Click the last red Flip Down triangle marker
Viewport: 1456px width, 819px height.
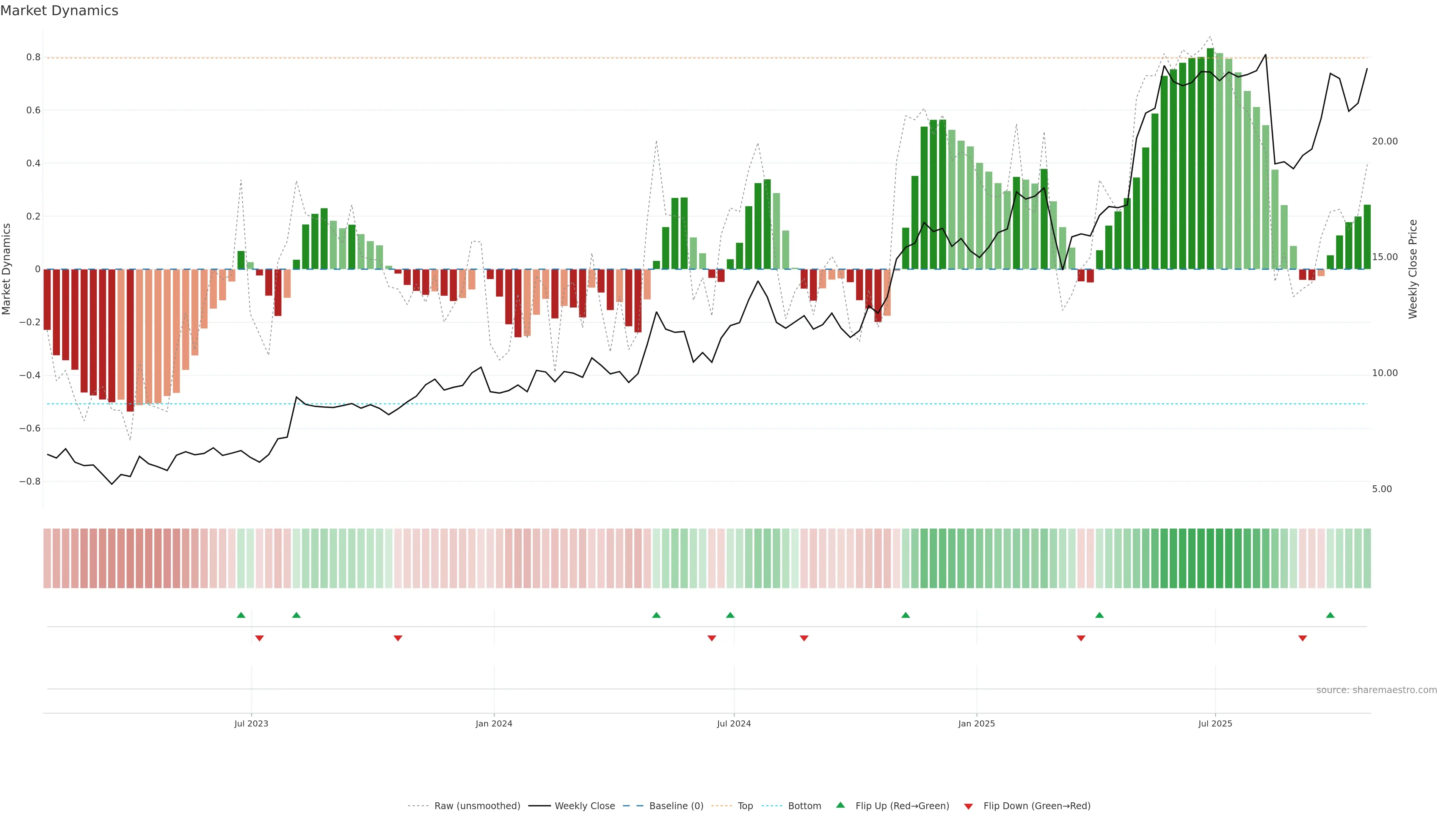pyautogui.click(x=1302, y=638)
